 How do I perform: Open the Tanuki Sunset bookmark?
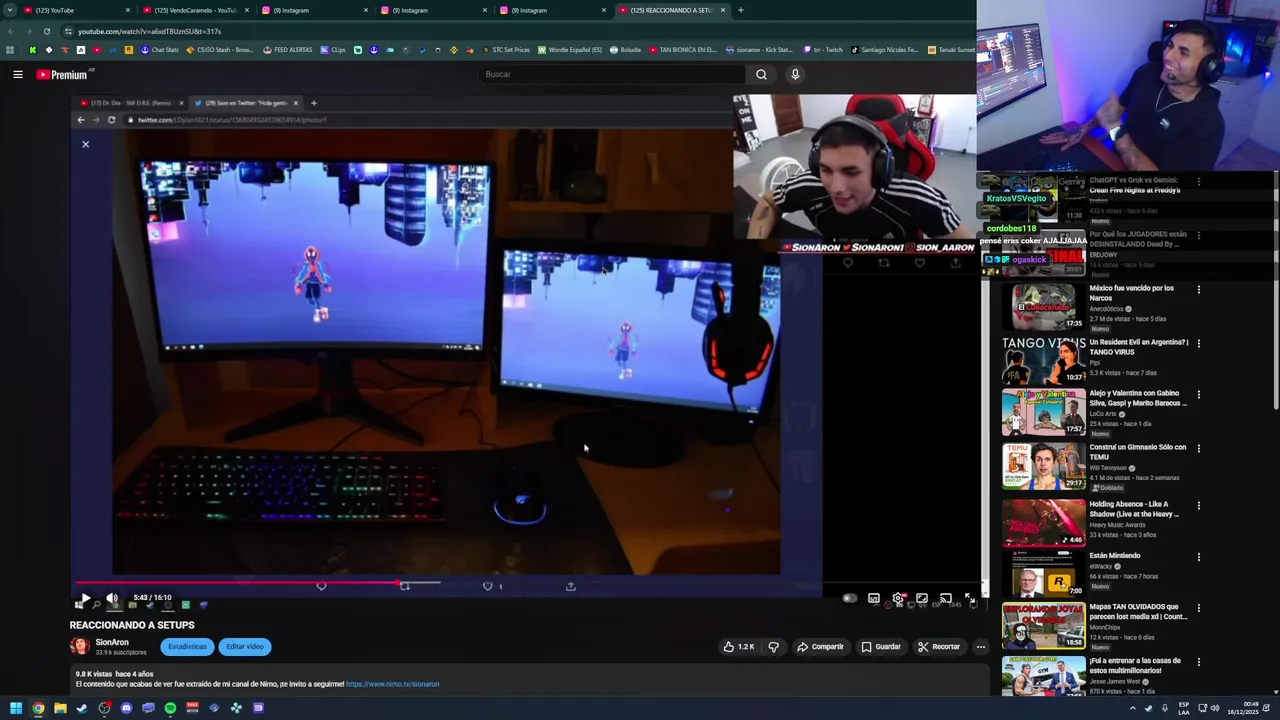[x=951, y=49]
